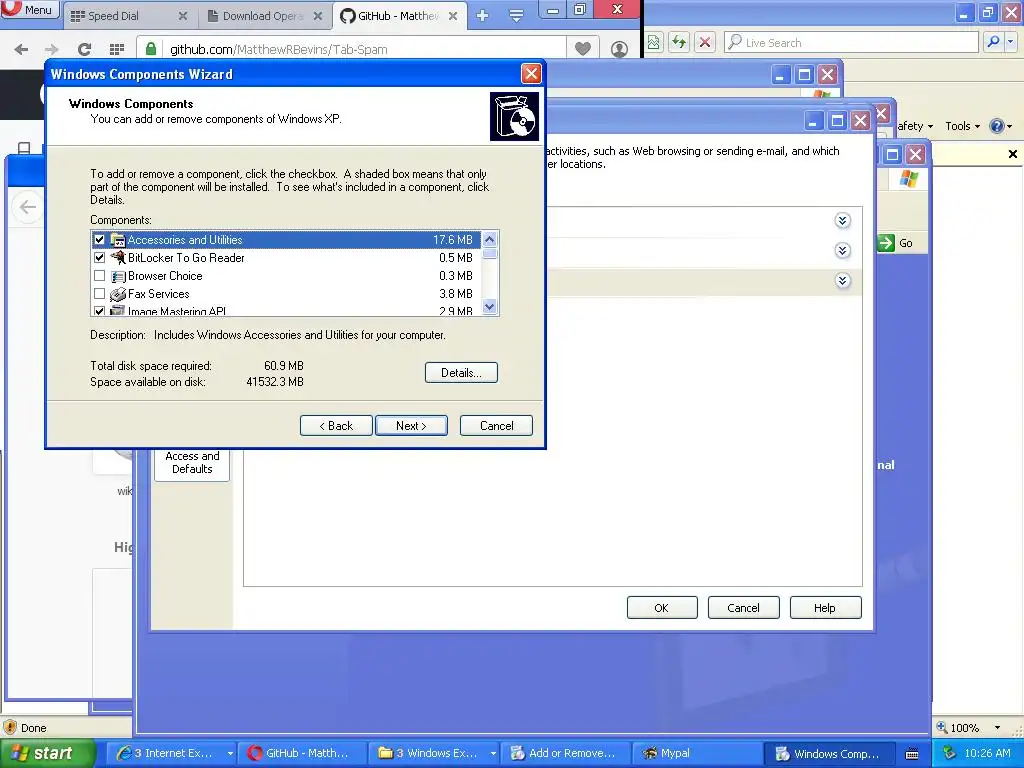Open a new Opera tab with plus icon
The image size is (1024, 768).
[x=482, y=16]
